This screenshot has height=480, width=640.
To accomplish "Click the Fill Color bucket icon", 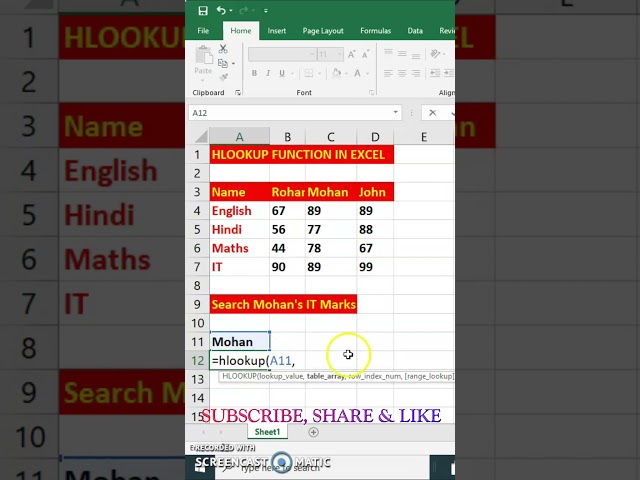I will (336, 73).
